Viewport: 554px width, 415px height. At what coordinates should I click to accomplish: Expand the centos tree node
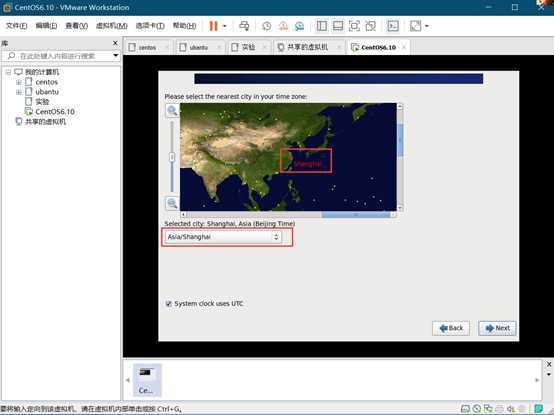click(19, 82)
